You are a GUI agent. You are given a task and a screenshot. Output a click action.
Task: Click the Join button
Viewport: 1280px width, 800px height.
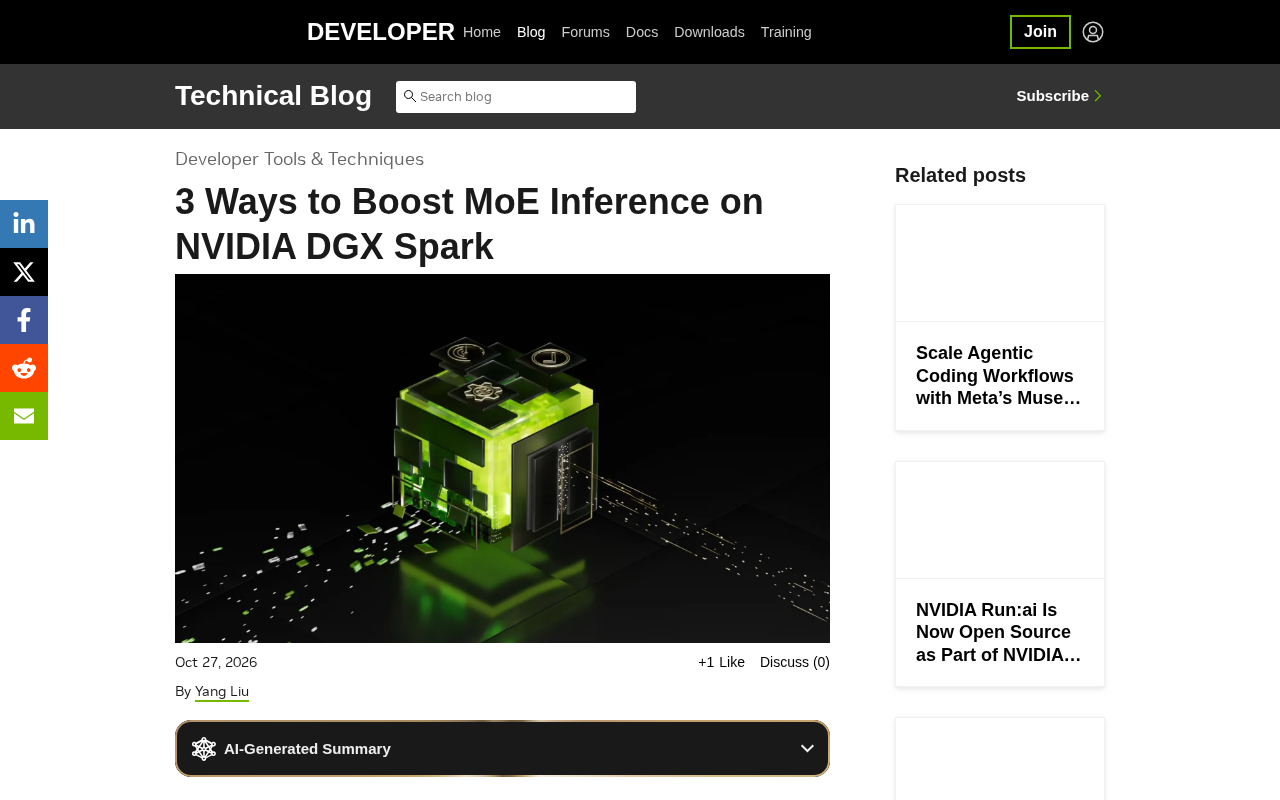[1040, 32]
